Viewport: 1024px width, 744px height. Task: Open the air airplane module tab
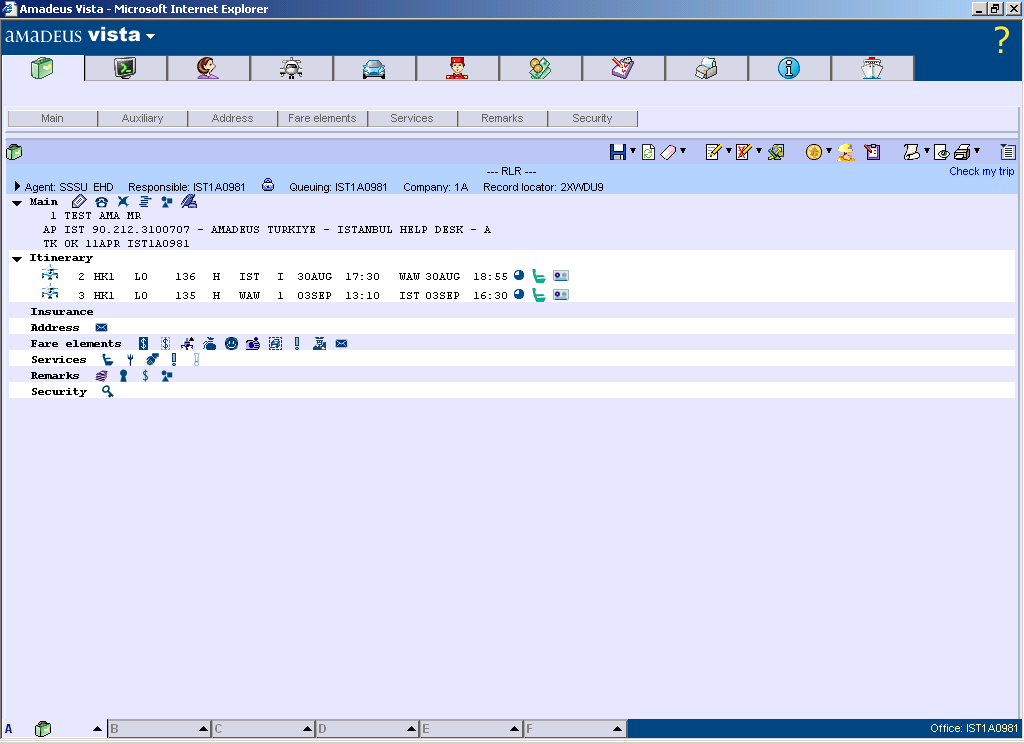(291, 68)
